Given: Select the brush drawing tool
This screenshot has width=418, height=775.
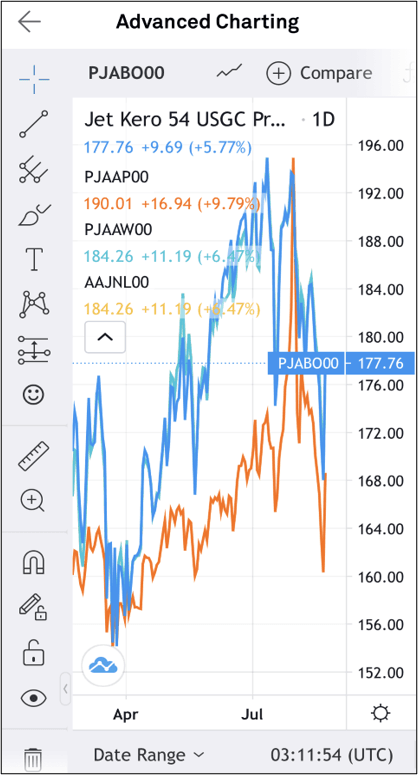Looking at the screenshot, I should (x=34, y=215).
